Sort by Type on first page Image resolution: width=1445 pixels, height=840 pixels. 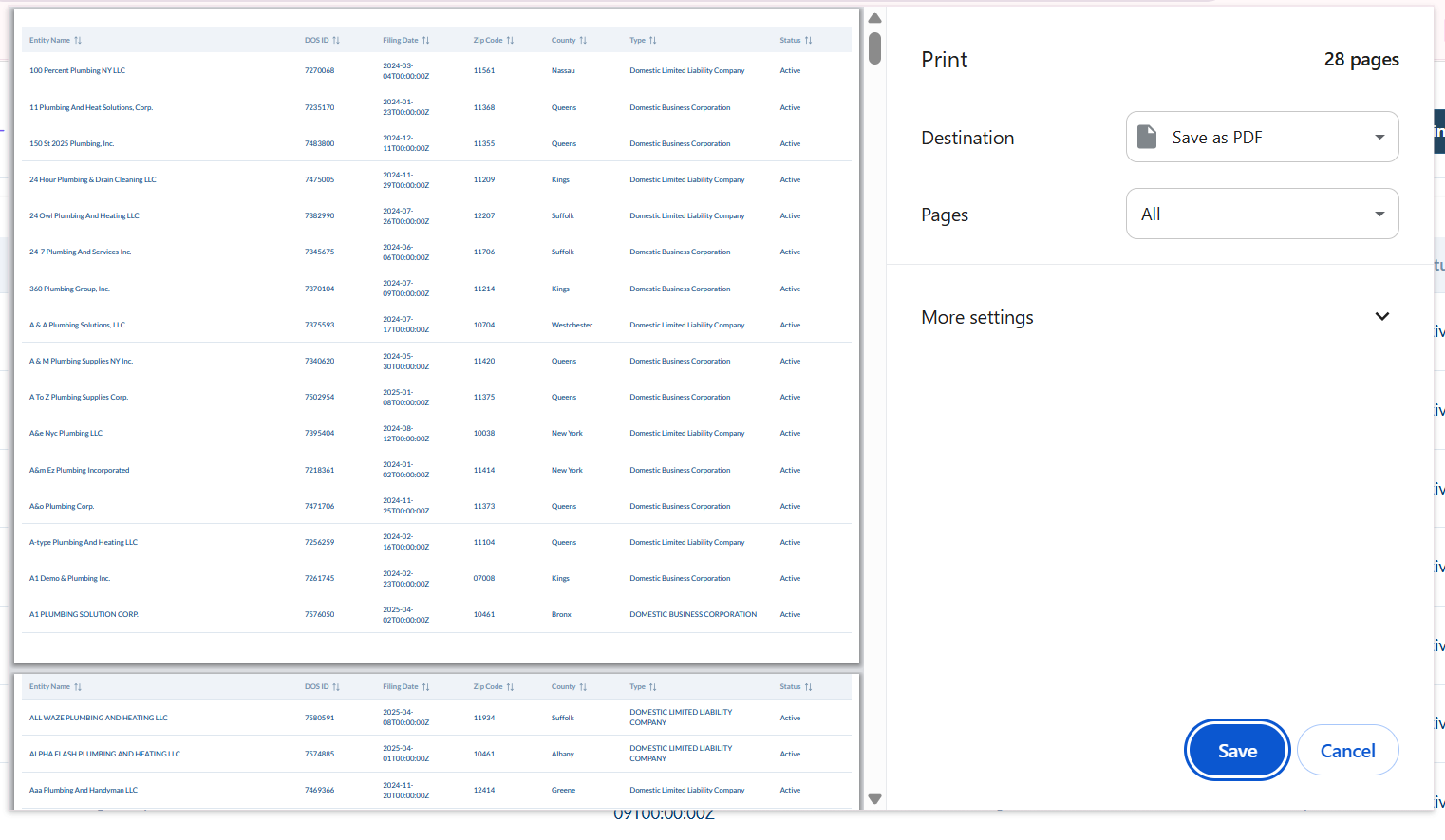643,40
